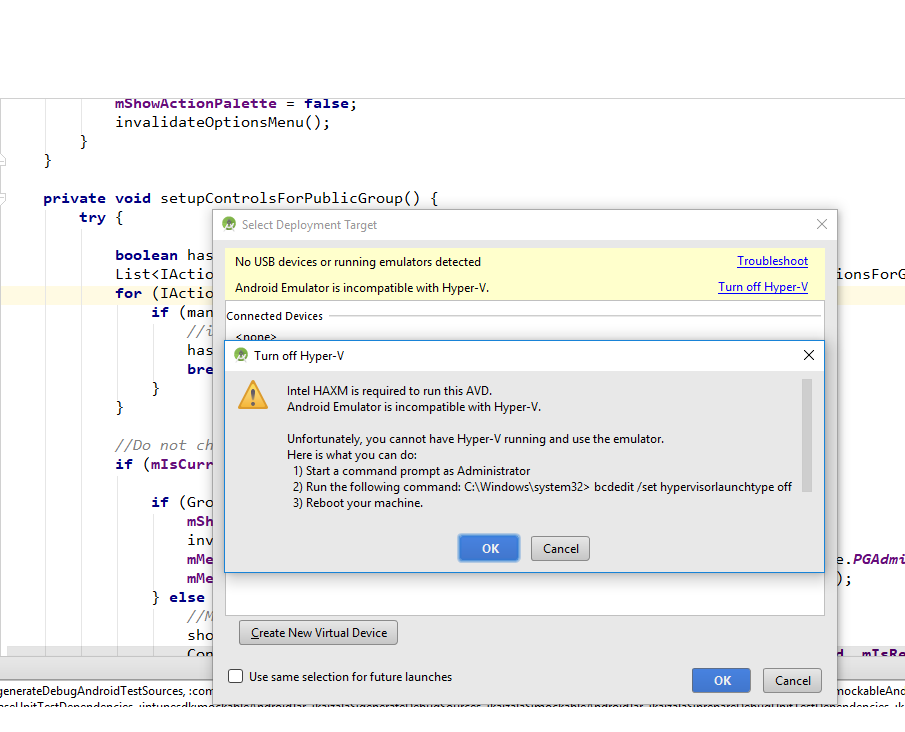Open the Troubleshoot link

[772, 261]
